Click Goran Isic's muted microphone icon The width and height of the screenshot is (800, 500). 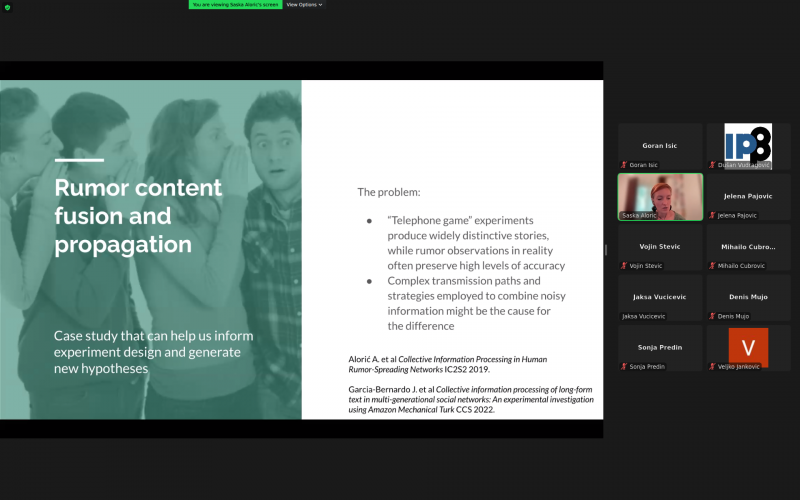624,165
